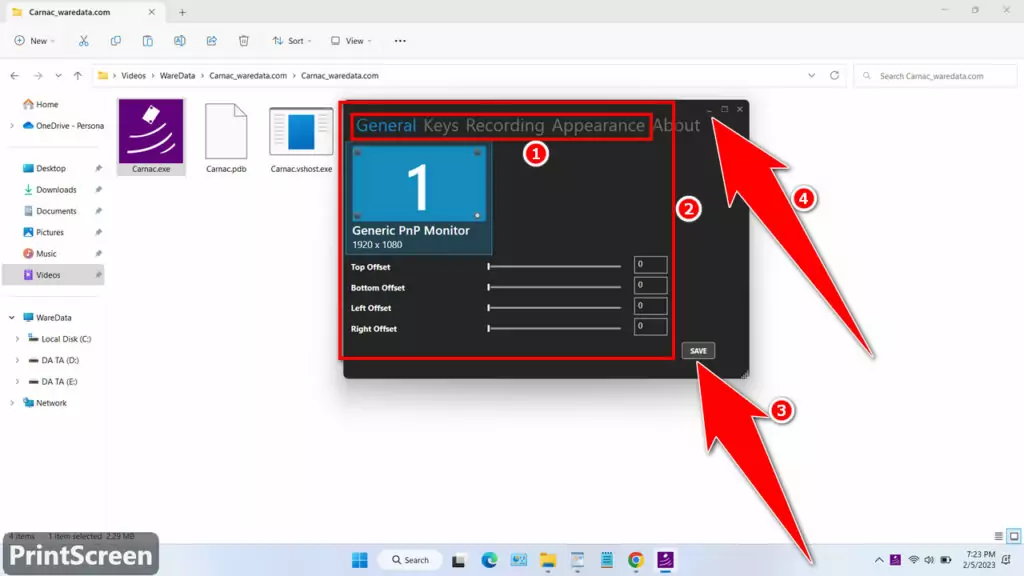This screenshot has height=576, width=1024.
Task: Switch to the About tab in Carnac
Action: 676,125
